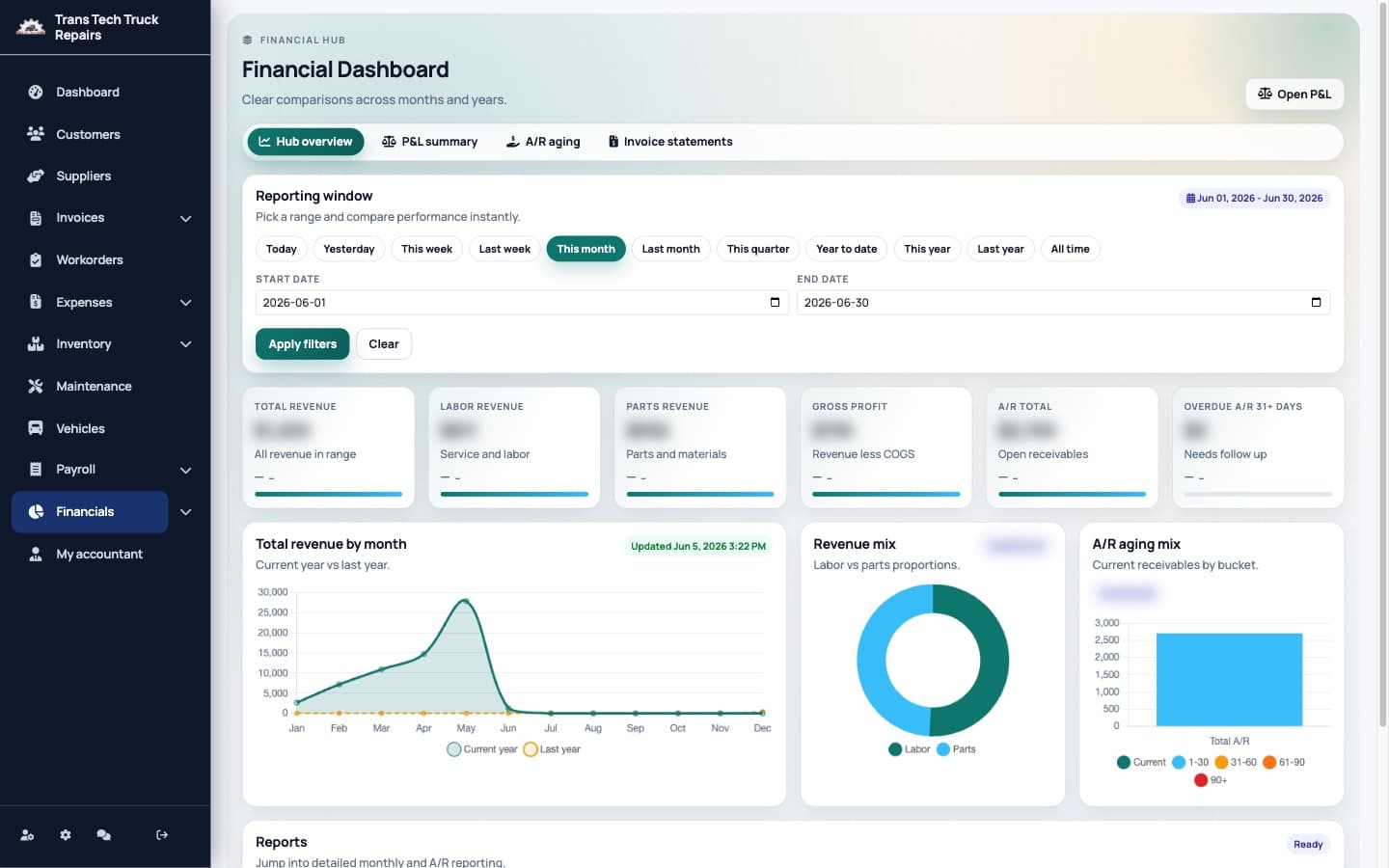Viewport: 1389px width, 868px height.
Task: Expand the Inventory submenu chevron
Action: point(186,344)
